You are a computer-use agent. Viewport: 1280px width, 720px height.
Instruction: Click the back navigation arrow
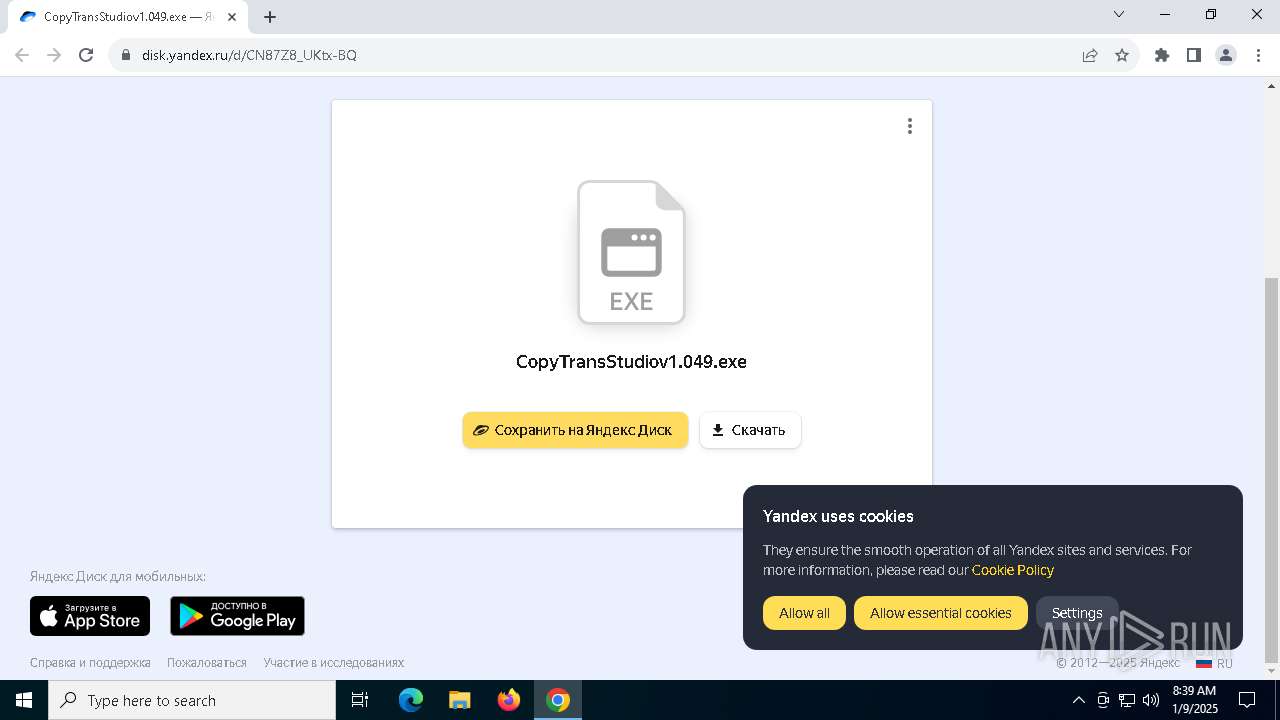coord(22,55)
